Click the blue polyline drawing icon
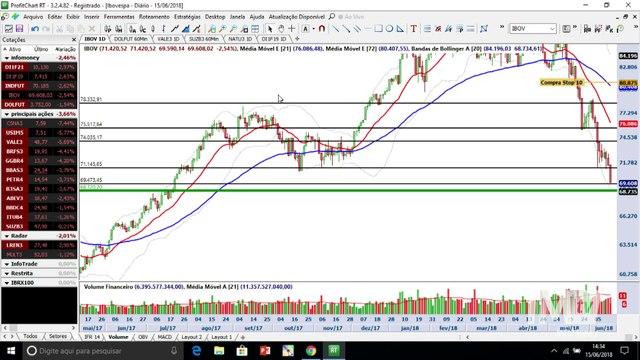This screenshot has height=360, width=640. pyautogui.click(x=484, y=29)
